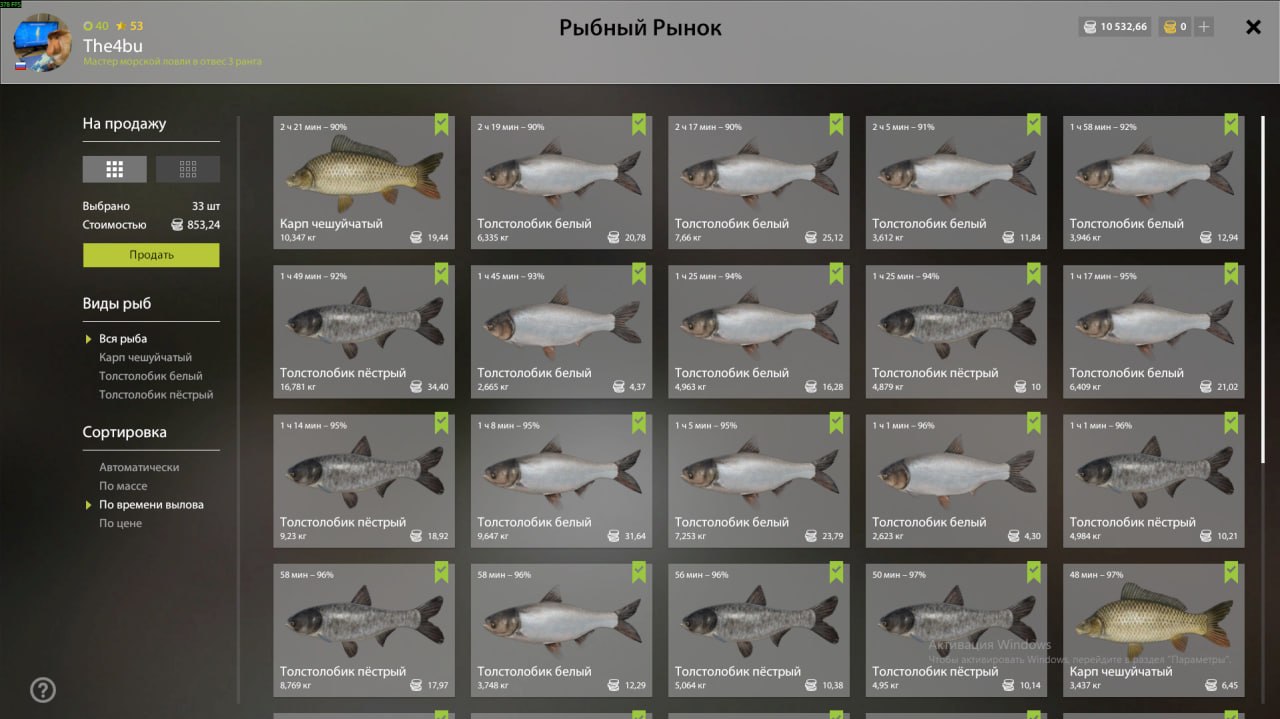Filter by Толстолобик пёстрый species
The height and width of the screenshot is (719, 1280).
[x=156, y=395]
